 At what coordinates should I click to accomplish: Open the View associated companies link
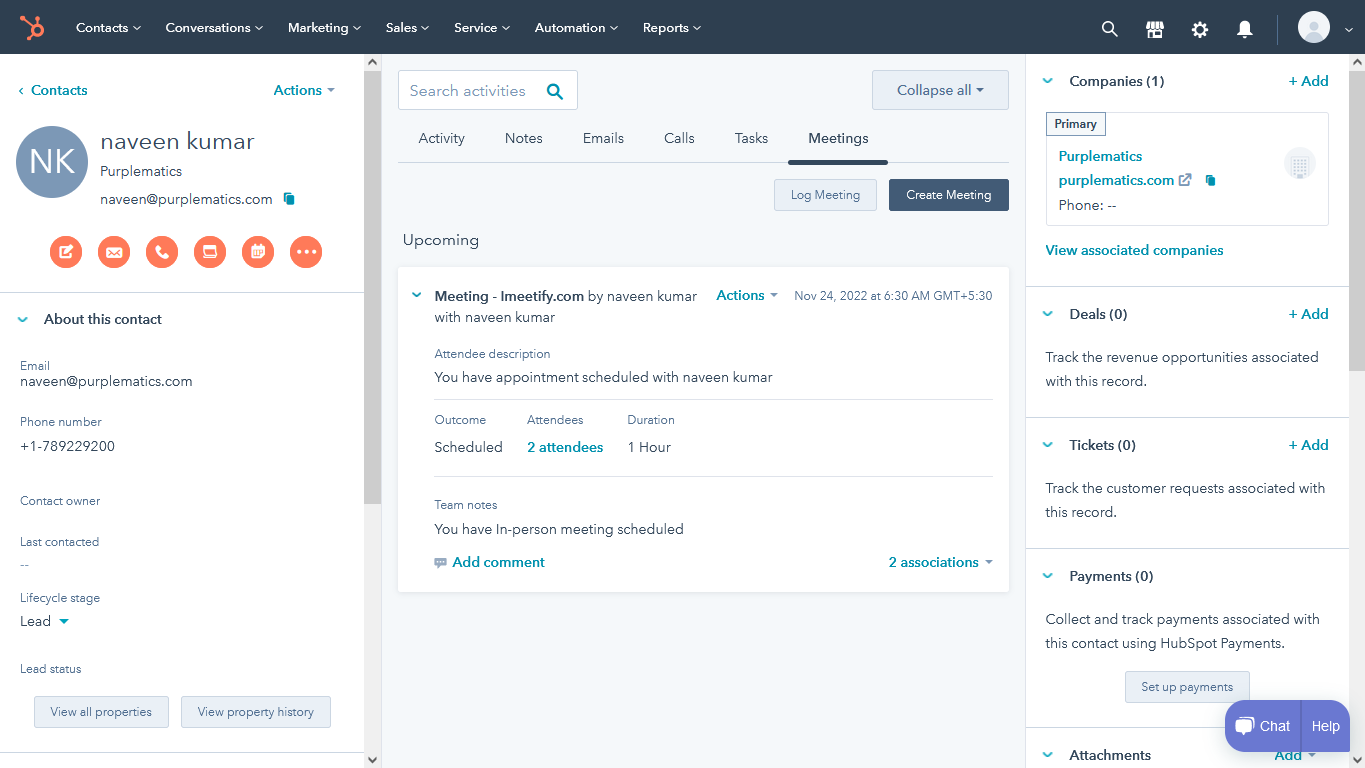(1134, 250)
